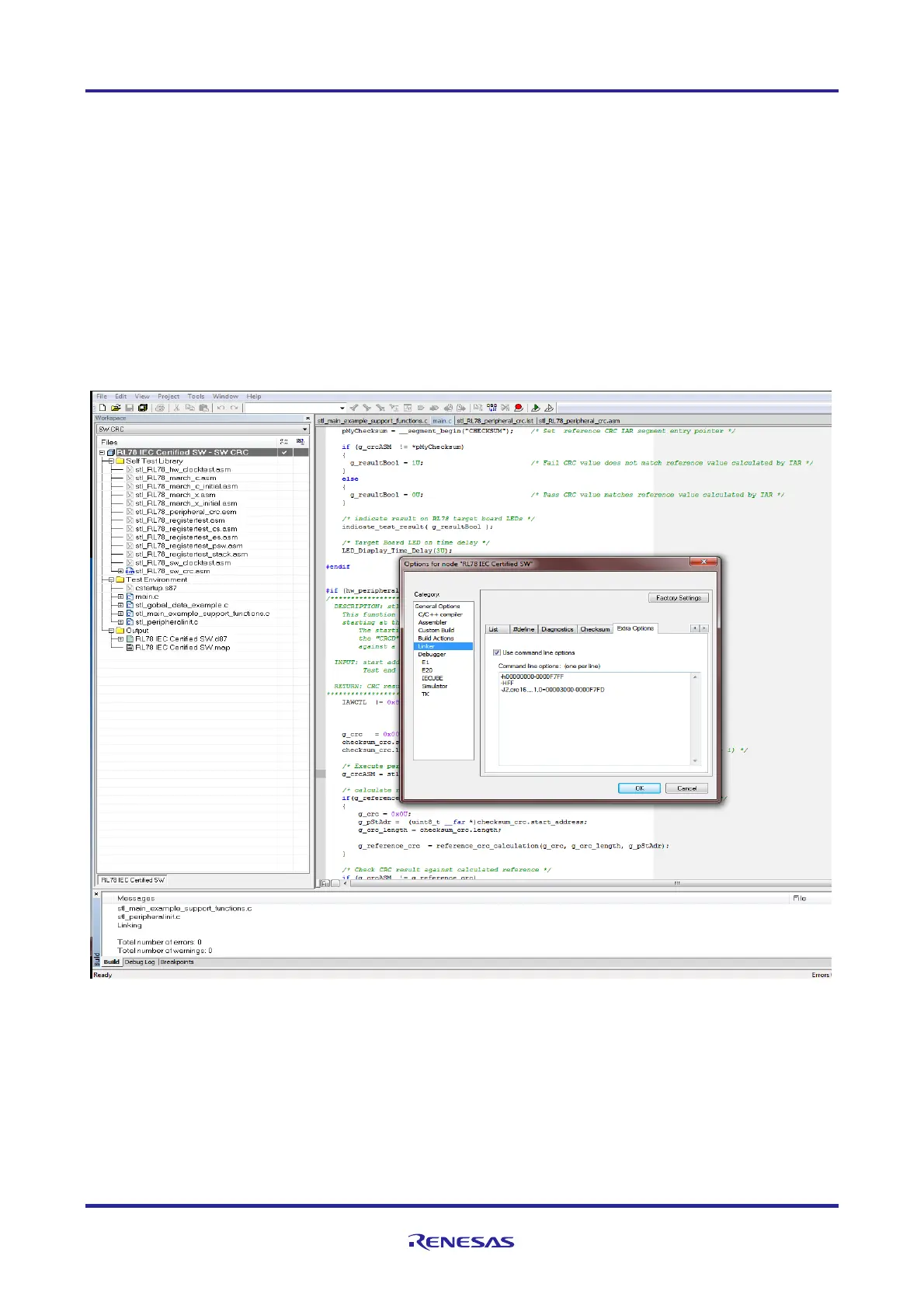Viewport: 924px width, 1308px height.
Task: Select RL78 IEC Certified SW.map file
Action: 182,648
